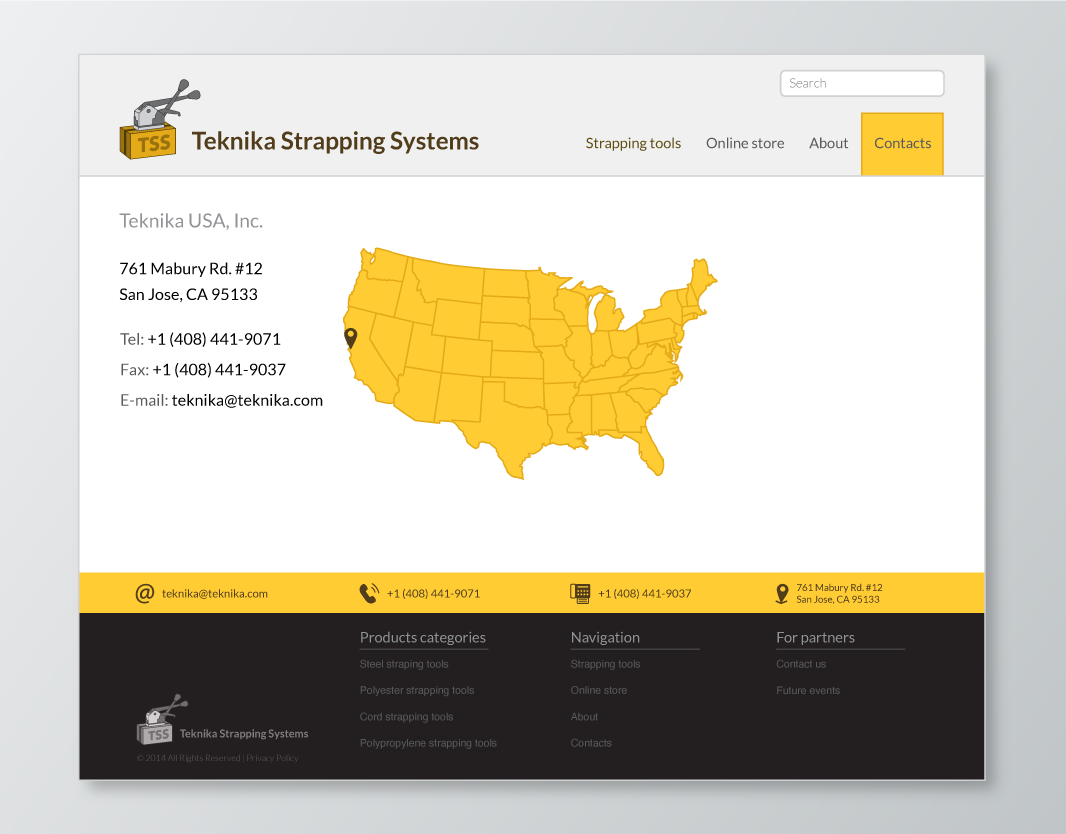Screen dimensions: 1066x834
Task: Click the @ email icon in yellow bar
Action: 145,593
